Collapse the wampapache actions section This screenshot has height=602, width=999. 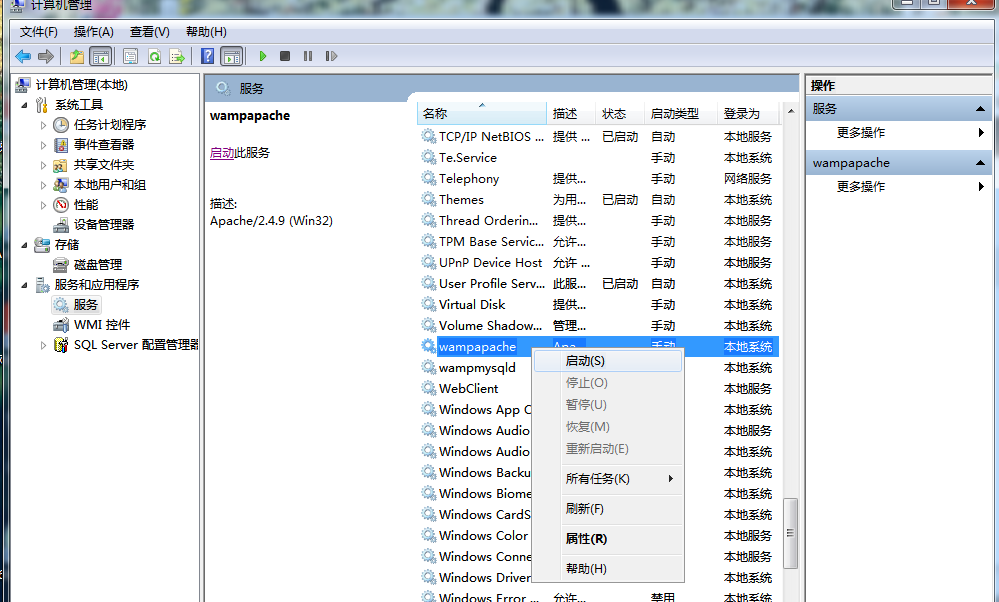980,163
